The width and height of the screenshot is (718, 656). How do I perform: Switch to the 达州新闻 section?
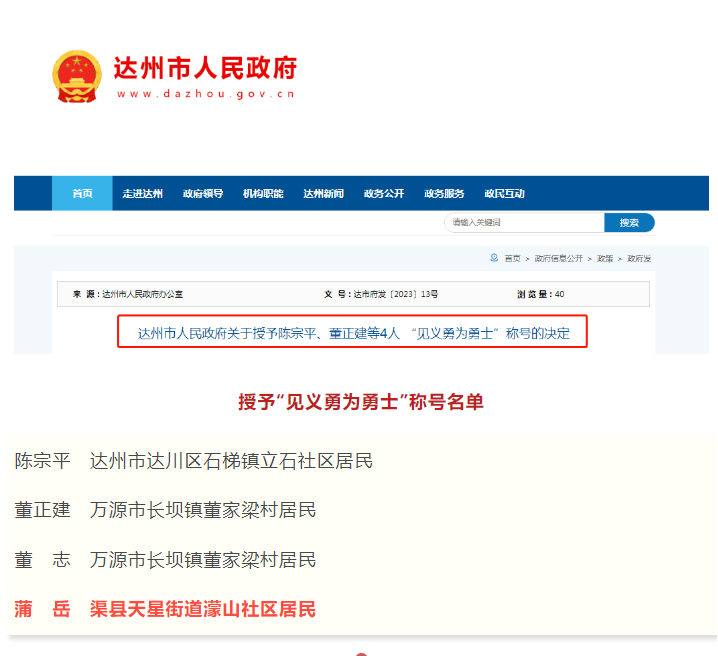(x=323, y=194)
